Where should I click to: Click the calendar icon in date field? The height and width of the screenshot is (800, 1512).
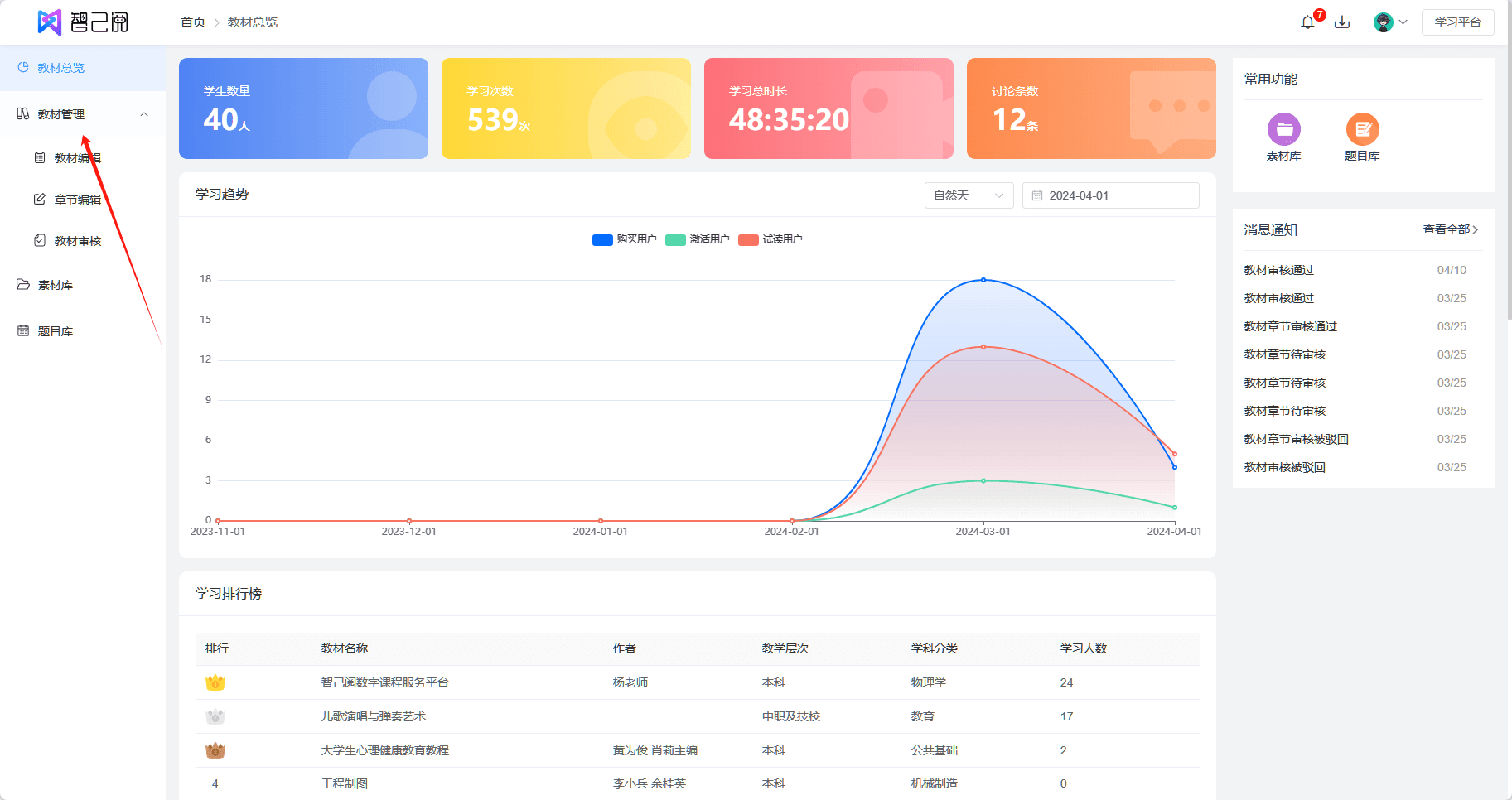(x=1036, y=195)
